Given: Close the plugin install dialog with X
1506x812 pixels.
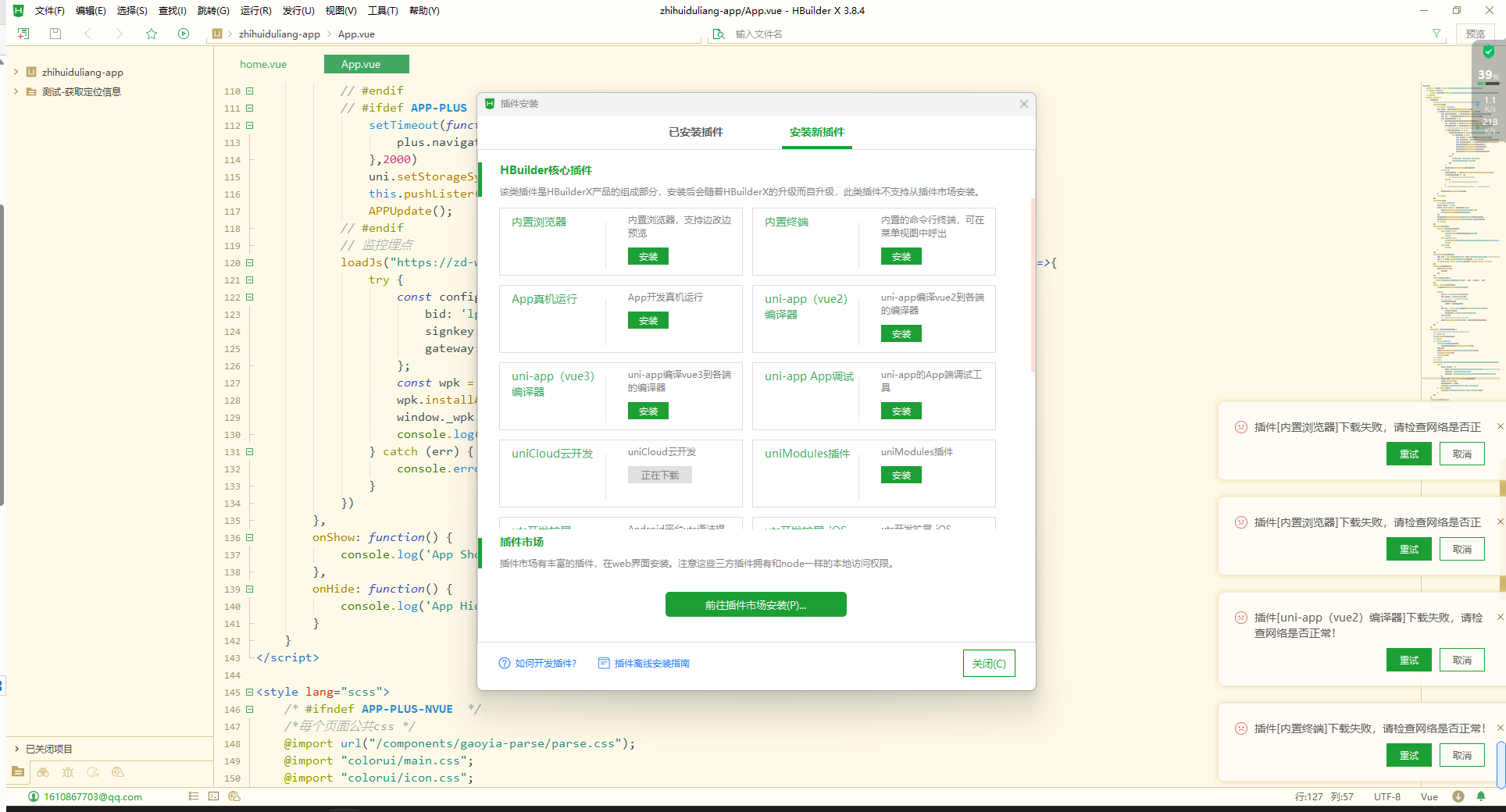Looking at the screenshot, I should [1023, 104].
